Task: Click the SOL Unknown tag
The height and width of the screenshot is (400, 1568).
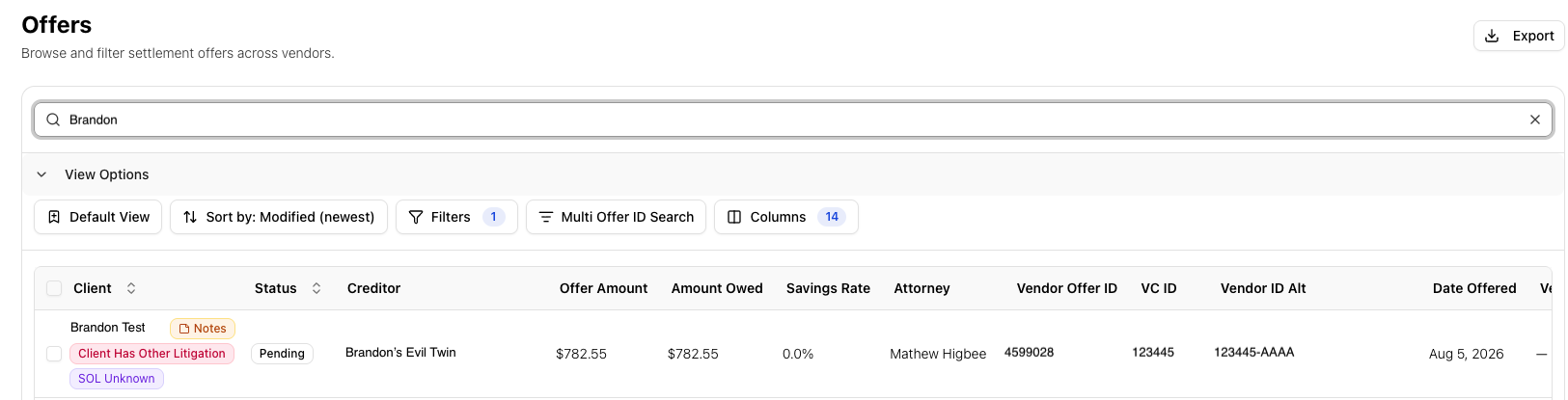Action: [116, 379]
